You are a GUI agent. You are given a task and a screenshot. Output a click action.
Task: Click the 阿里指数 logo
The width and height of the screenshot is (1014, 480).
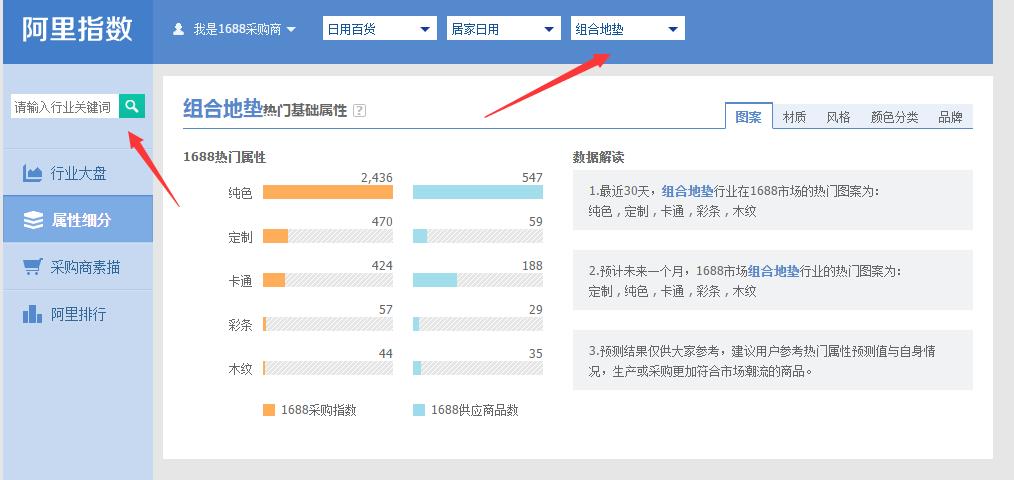[x=78, y=29]
